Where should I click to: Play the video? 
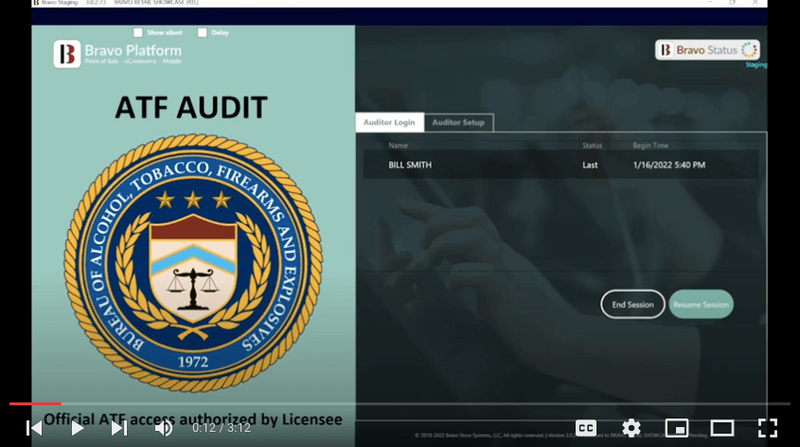coord(77,428)
